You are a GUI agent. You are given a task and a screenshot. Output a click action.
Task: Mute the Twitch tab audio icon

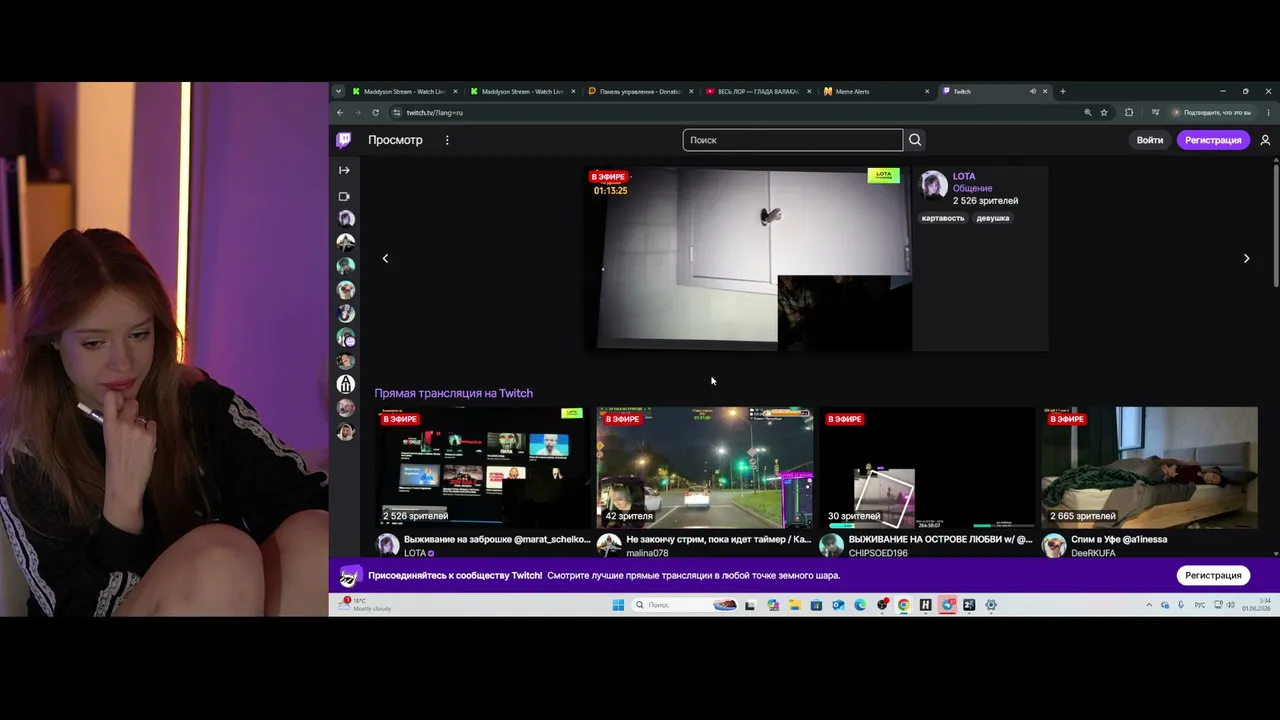coord(1033,91)
